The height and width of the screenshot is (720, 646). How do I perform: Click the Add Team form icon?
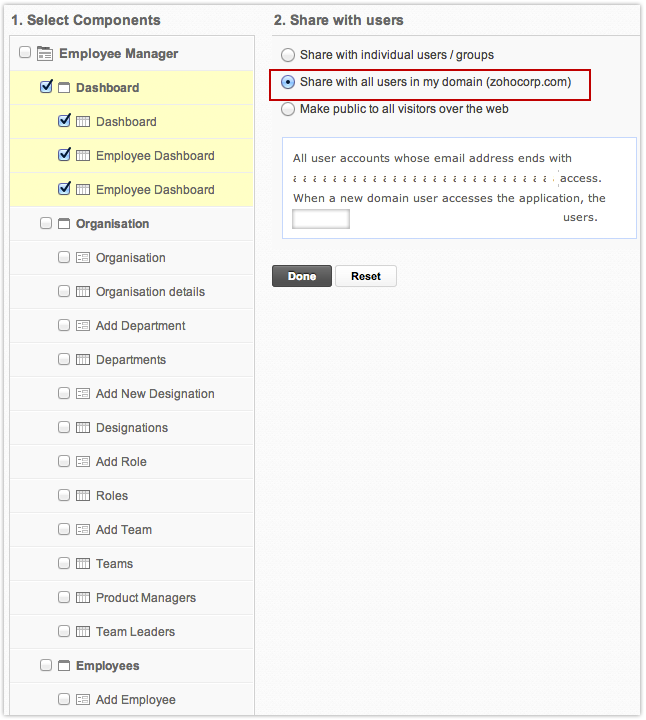83,529
